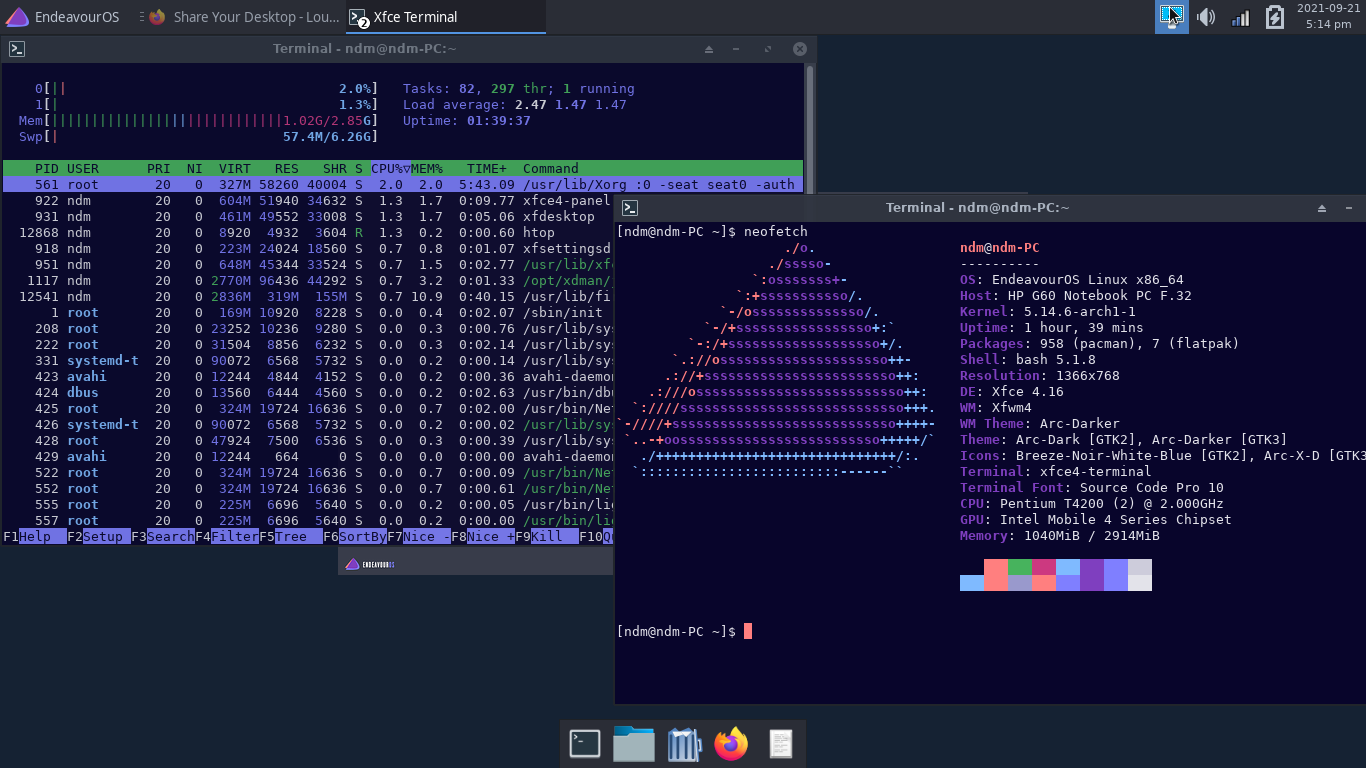This screenshot has height=768, width=1366.
Task: Sort htop by TIME+ column header
Action: pos(487,168)
